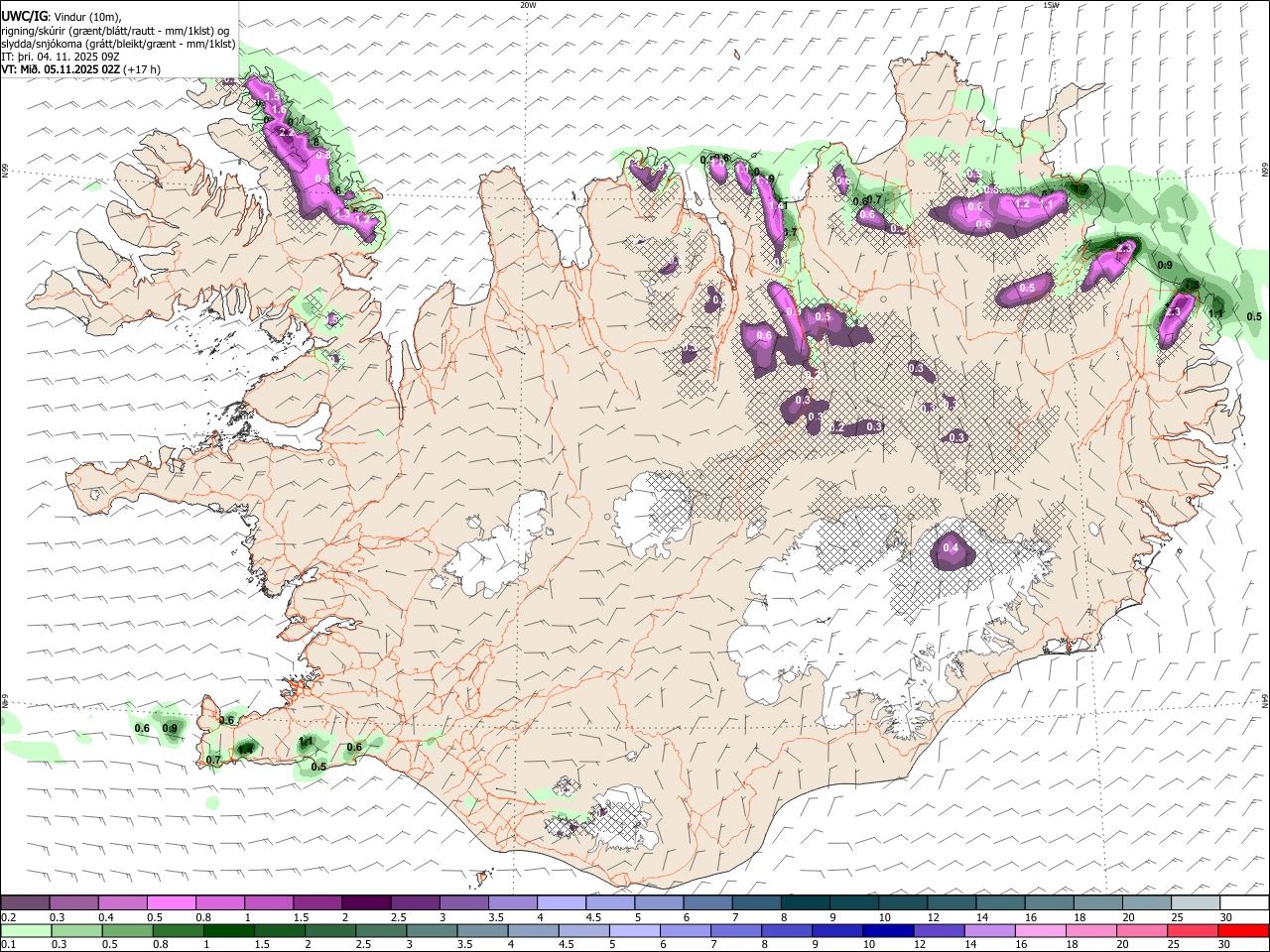Click the "rigning/skúrir" legend description line
The height and width of the screenshot is (952, 1270).
point(117,30)
